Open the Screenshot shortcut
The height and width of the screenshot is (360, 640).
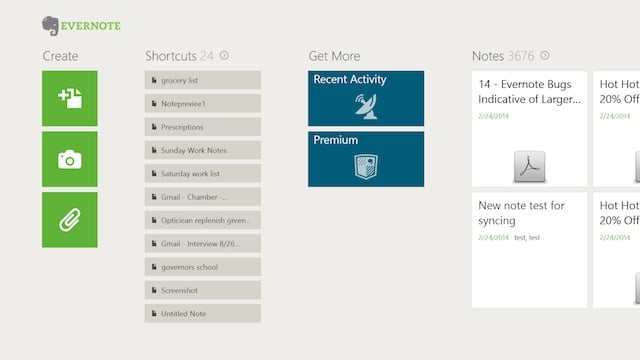pyautogui.click(x=203, y=290)
